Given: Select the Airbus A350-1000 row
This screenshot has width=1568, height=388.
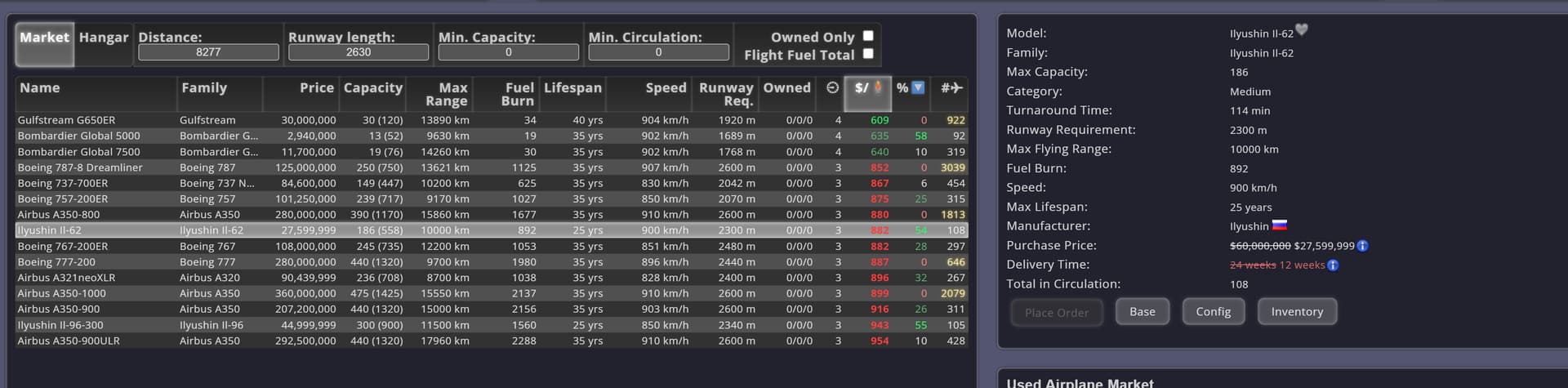Looking at the screenshot, I should [x=492, y=293].
